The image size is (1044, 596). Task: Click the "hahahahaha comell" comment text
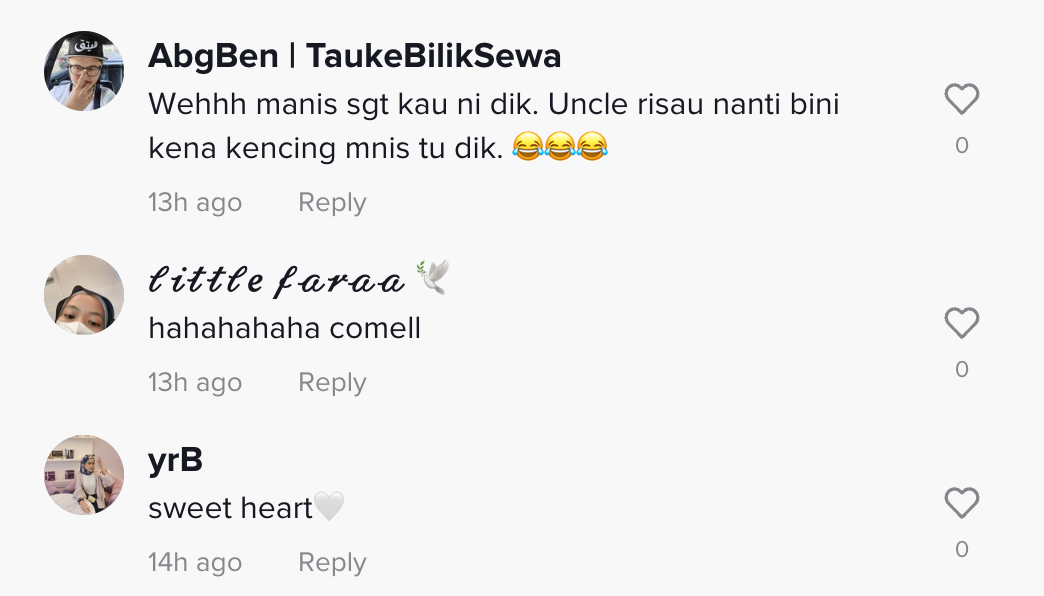click(x=284, y=328)
